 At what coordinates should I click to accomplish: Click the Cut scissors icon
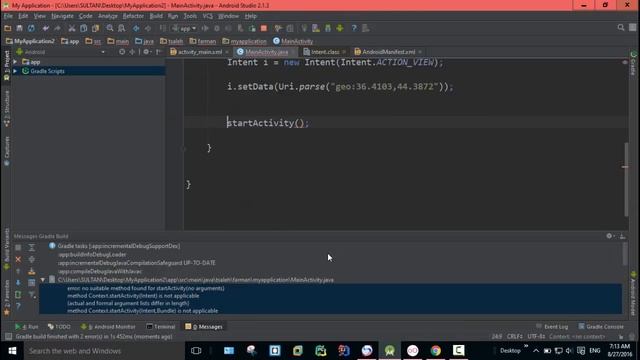[72, 28]
